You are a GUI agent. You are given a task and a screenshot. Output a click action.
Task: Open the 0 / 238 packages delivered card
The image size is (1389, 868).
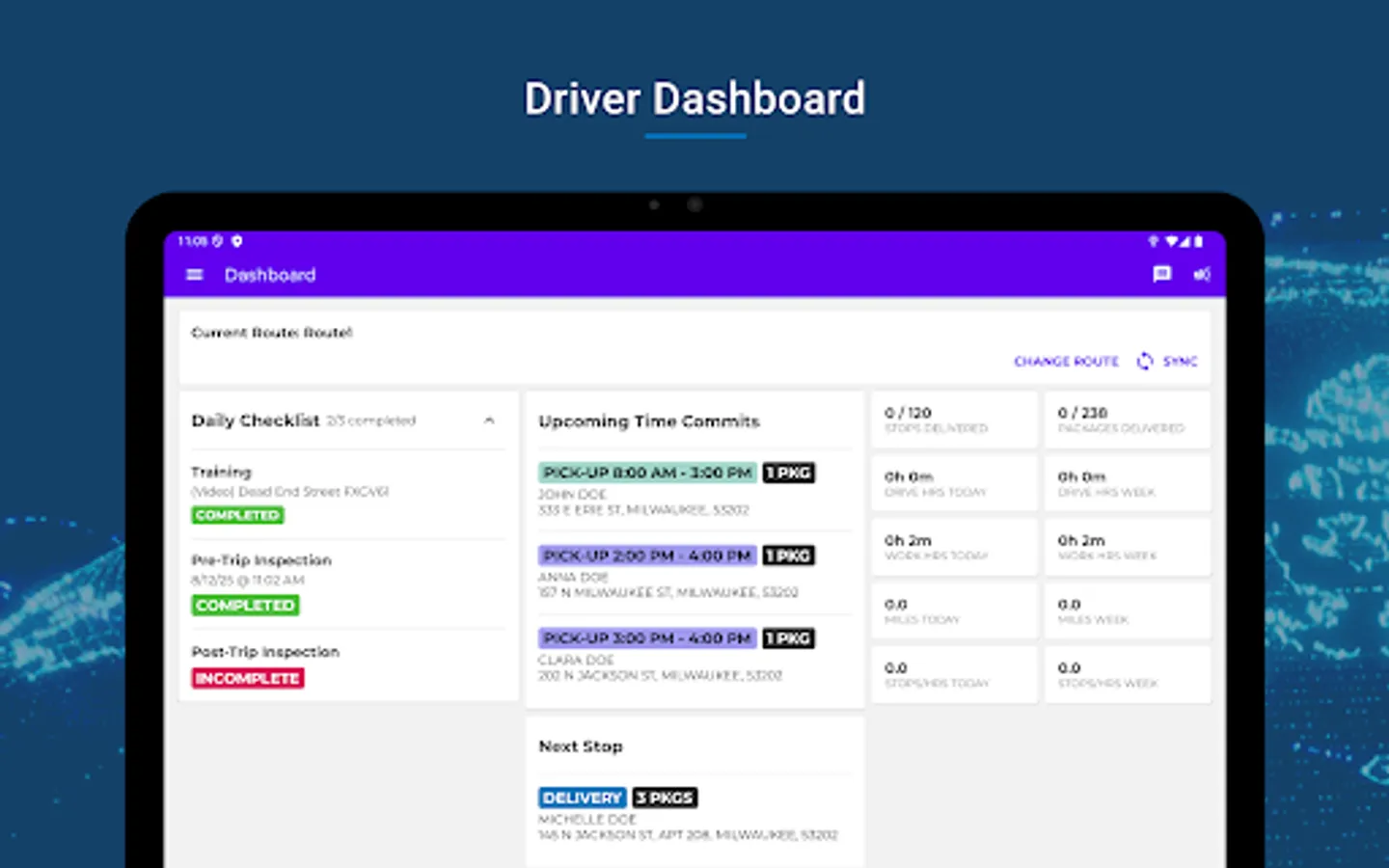tap(1127, 420)
